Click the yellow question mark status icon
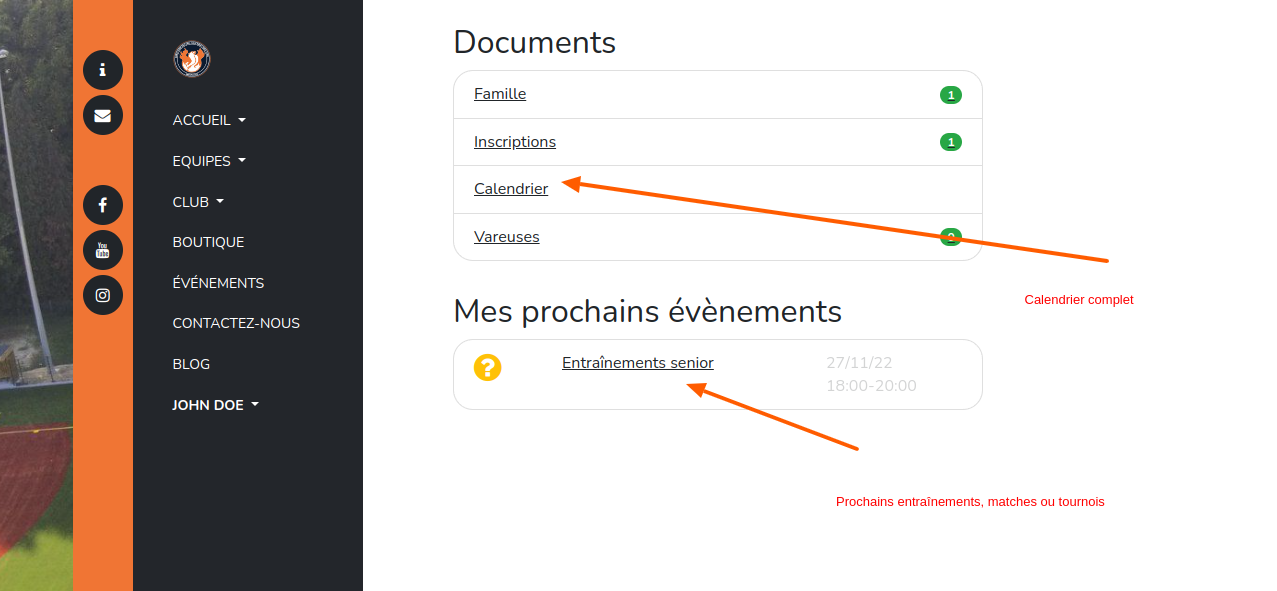This screenshot has width=1277, height=591. tap(487, 367)
